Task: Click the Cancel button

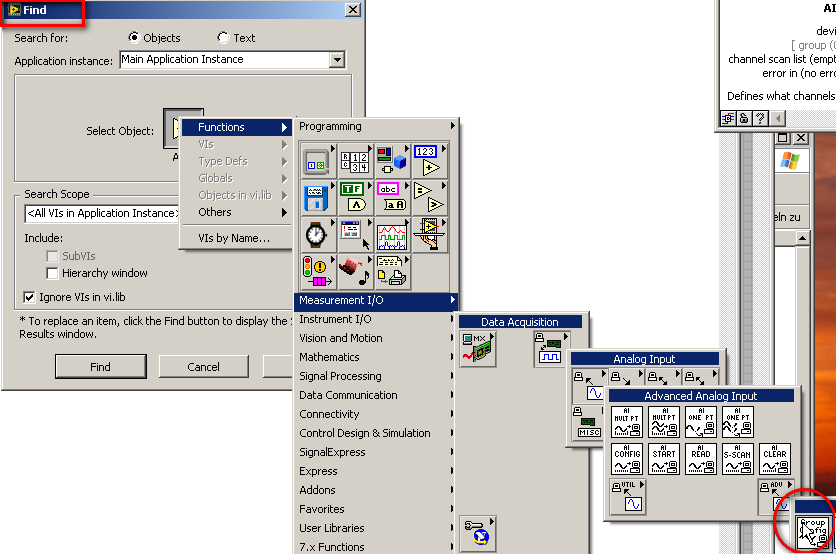Action: tap(203, 366)
